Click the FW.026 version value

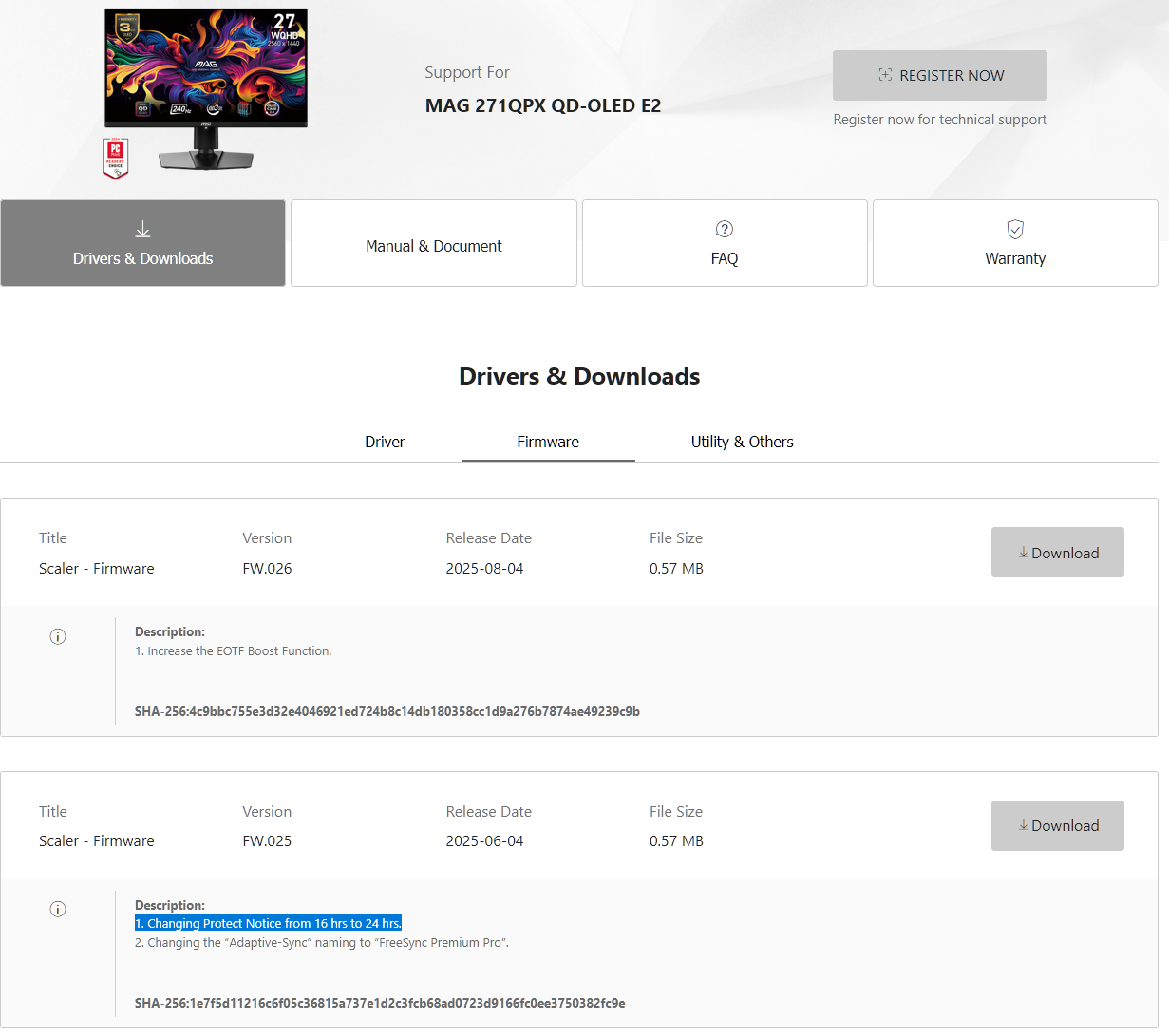pyautogui.click(x=267, y=568)
